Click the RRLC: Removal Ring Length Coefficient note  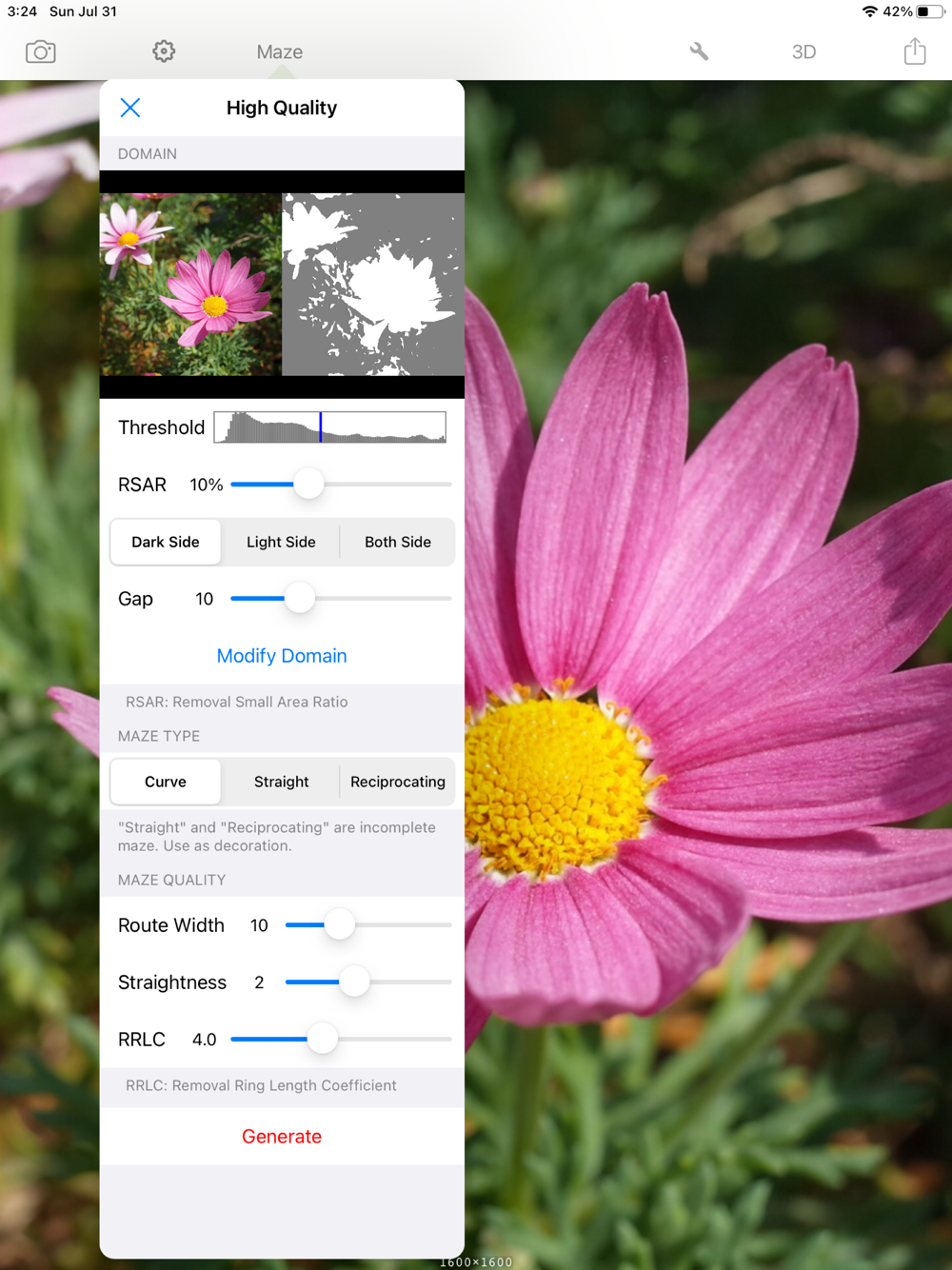[261, 1085]
